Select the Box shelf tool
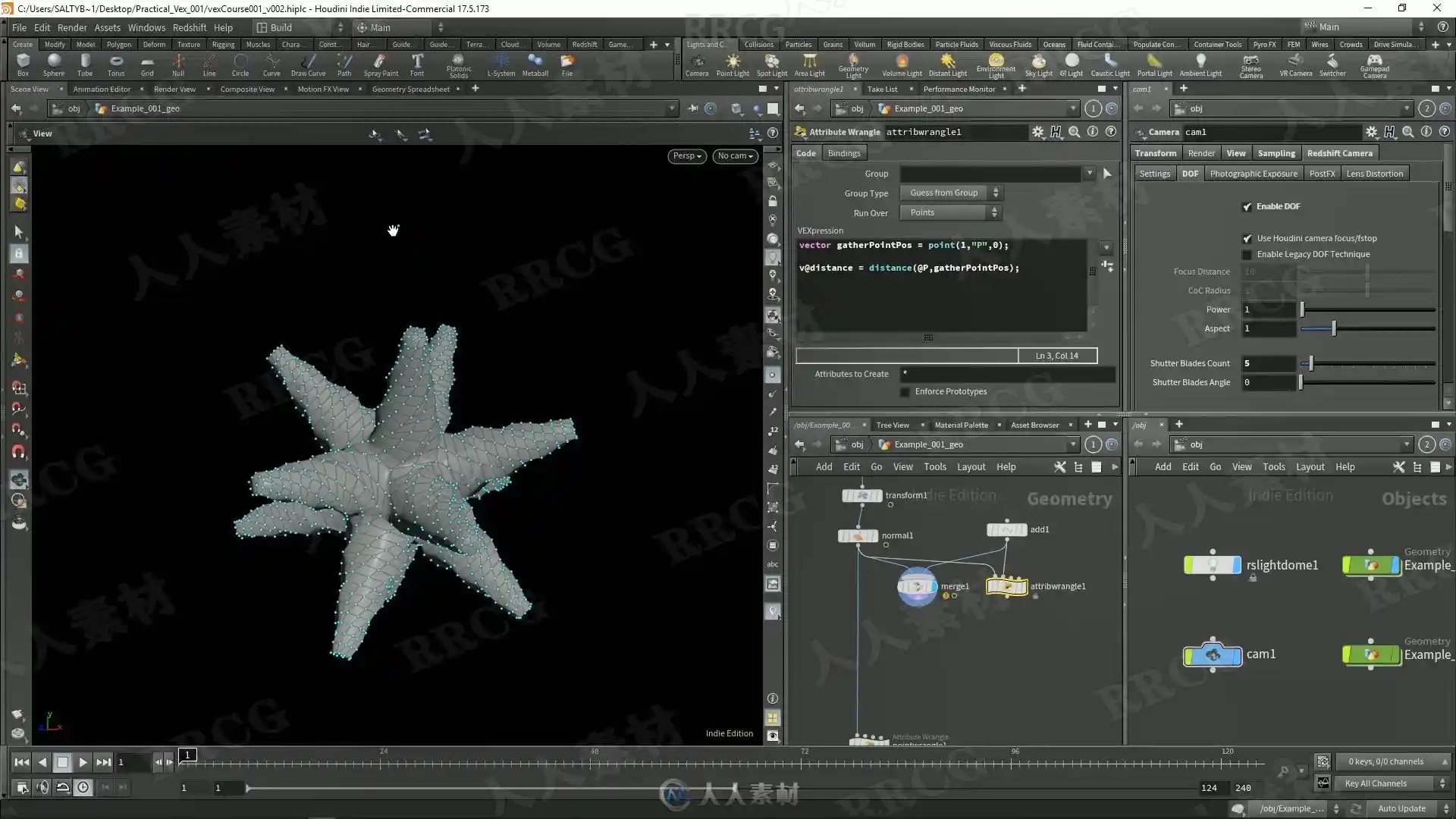This screenshot has height=819, width=1456. 23,65
